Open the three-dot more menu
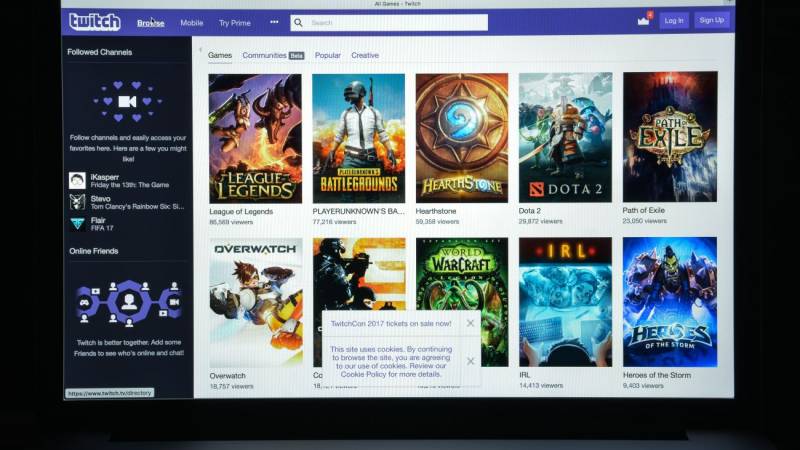The height and width of the screenshot is (450, 800). [x=274, y=22]
